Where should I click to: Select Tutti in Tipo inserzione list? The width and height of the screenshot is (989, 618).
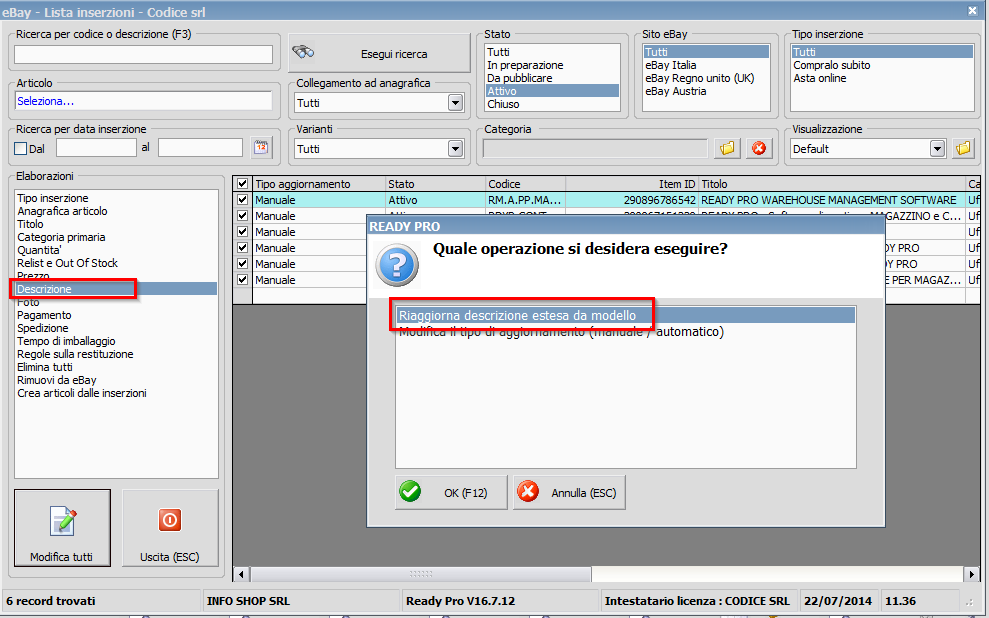(882, 52)
